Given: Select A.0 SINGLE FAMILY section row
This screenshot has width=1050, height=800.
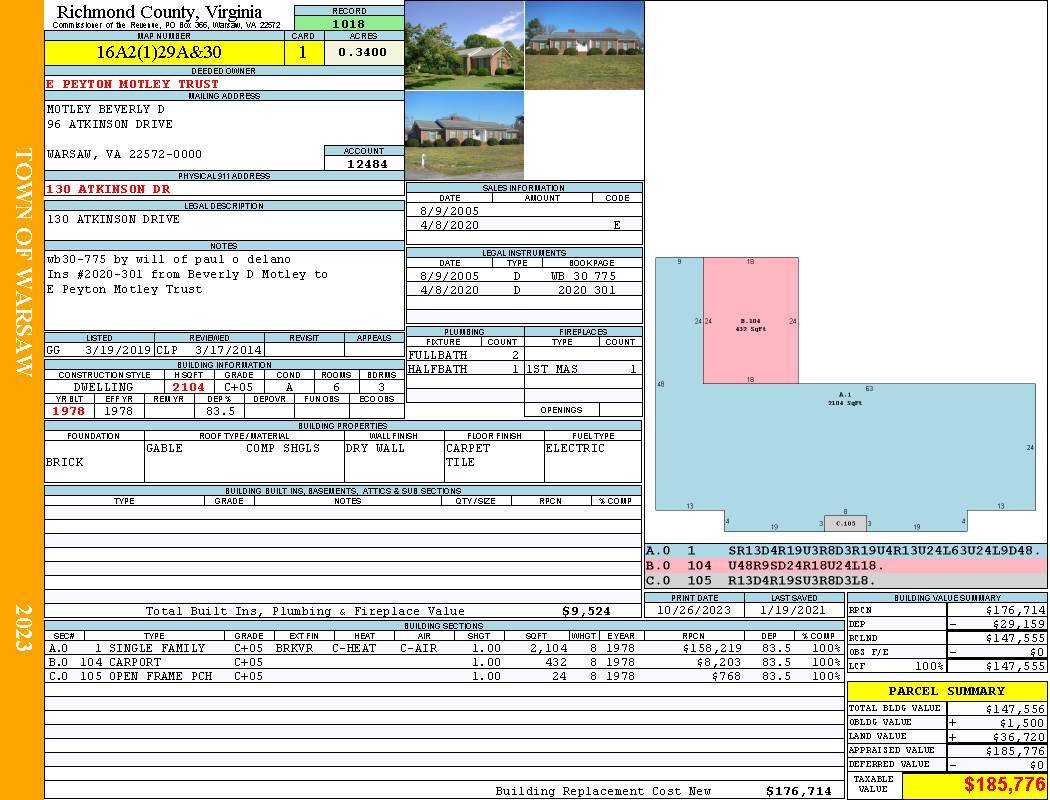Looking at the screenshot, I should coord(444,648).
